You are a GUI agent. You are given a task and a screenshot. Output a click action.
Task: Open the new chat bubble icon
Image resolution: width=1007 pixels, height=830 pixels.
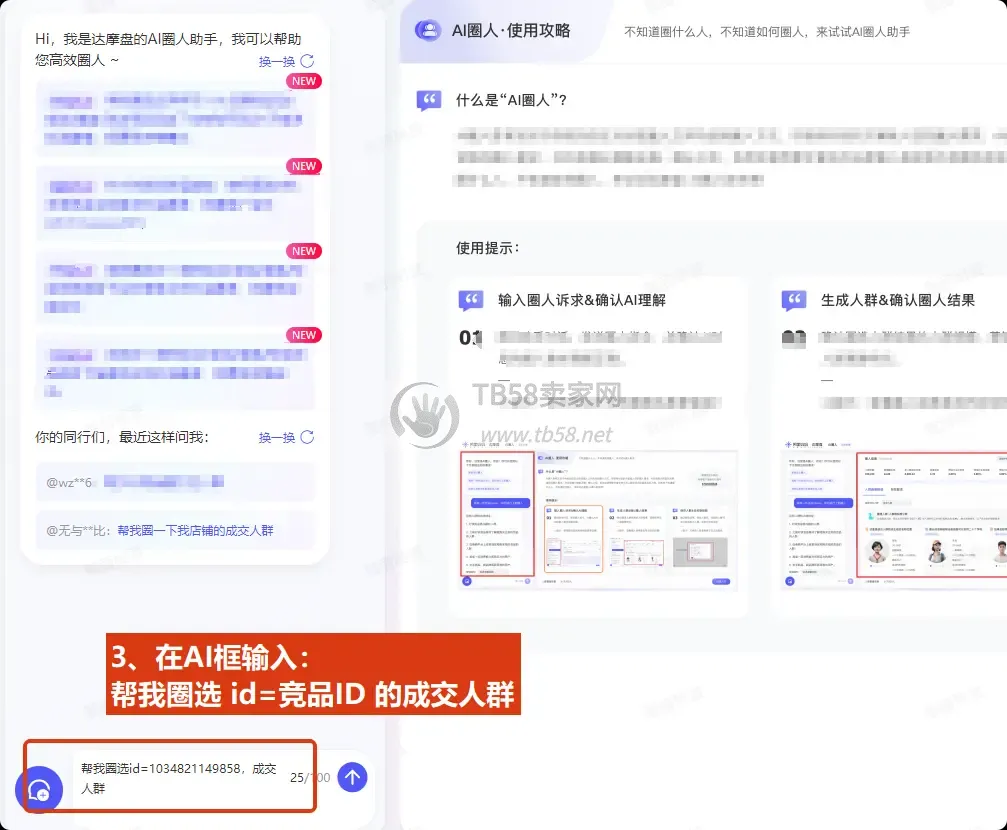pos(39,790)
